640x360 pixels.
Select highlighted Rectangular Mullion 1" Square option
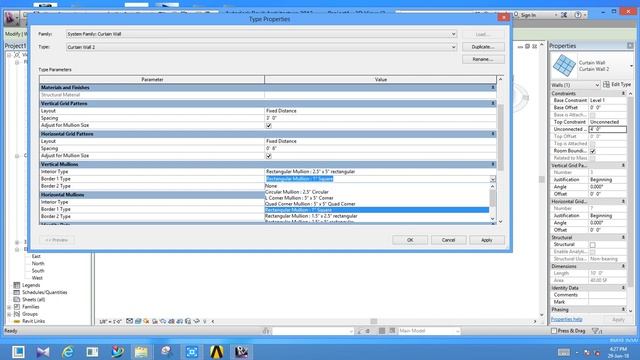pyautogui.click(x=377, y=210)
